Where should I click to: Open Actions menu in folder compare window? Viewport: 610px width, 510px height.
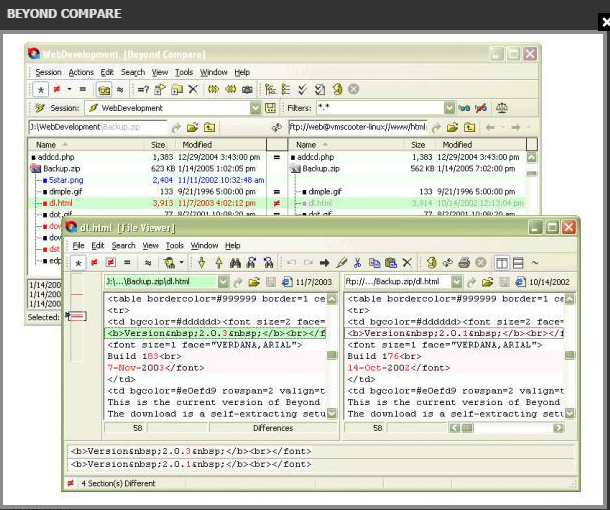point(81,72)
